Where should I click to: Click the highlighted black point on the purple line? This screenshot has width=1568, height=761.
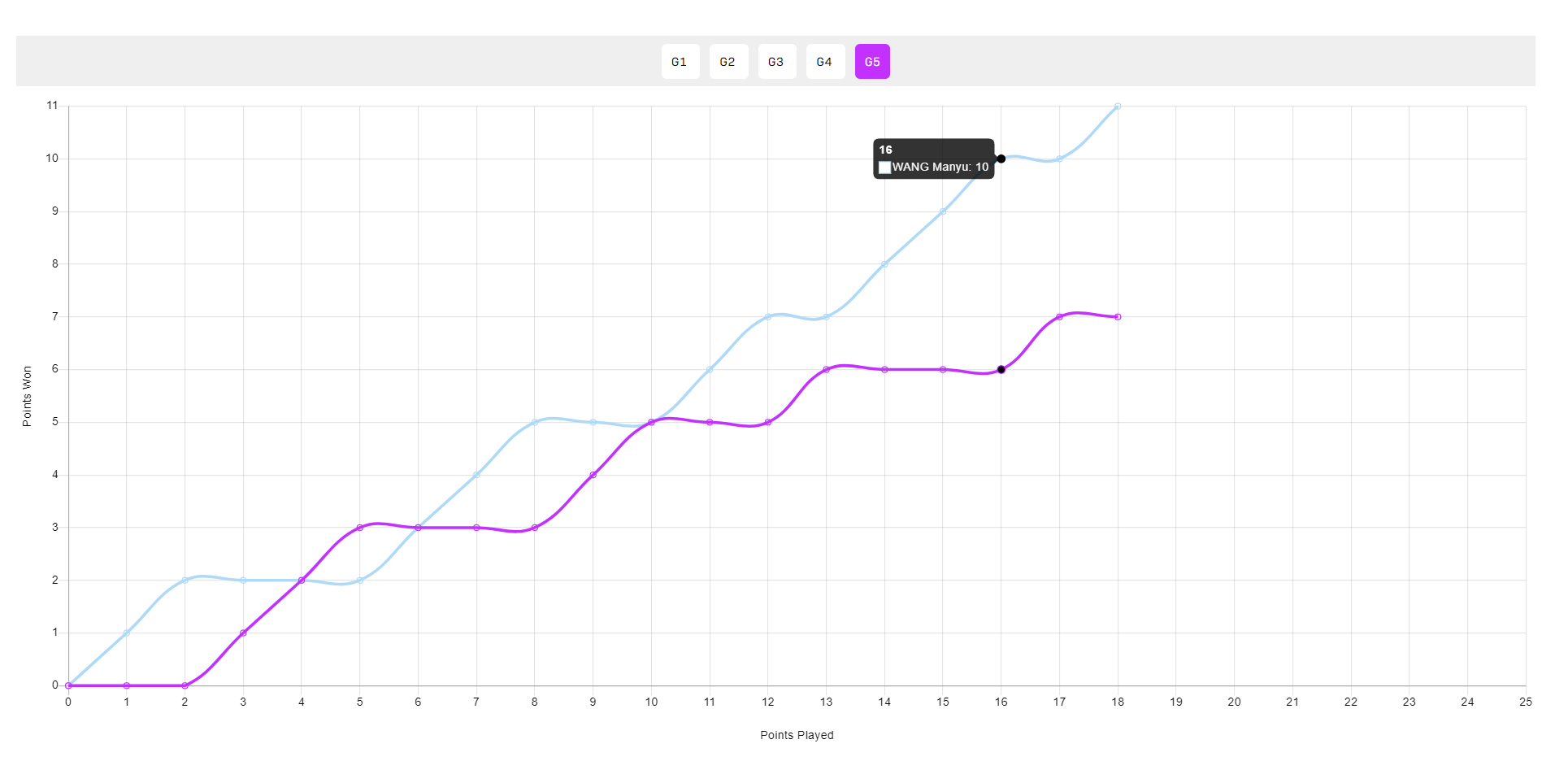pos(1001,369)
